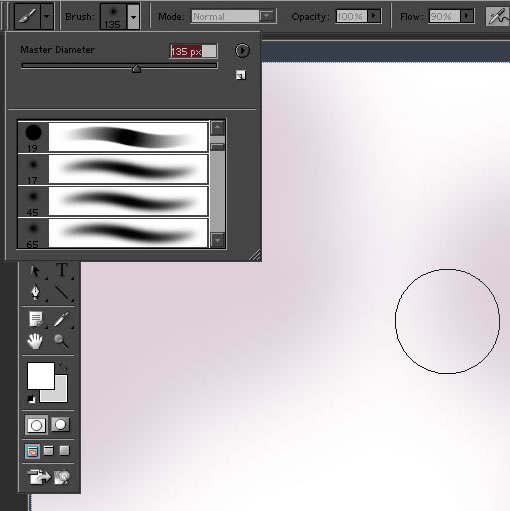Select the Type tool
Screen dimensions: 510x511
(62, 270)
